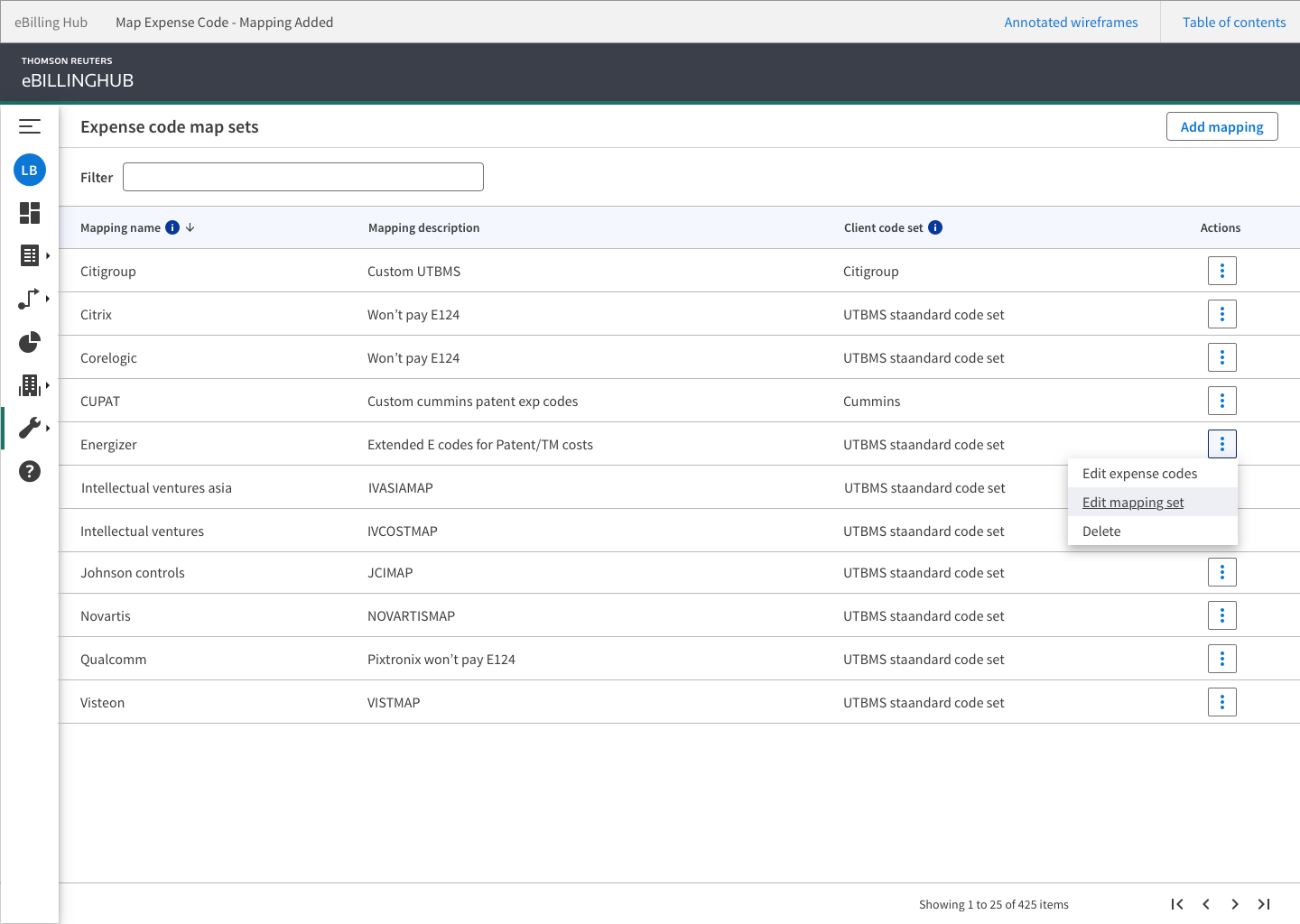
Task: Click the Client code set column header
Action: (x=883, y=227)
